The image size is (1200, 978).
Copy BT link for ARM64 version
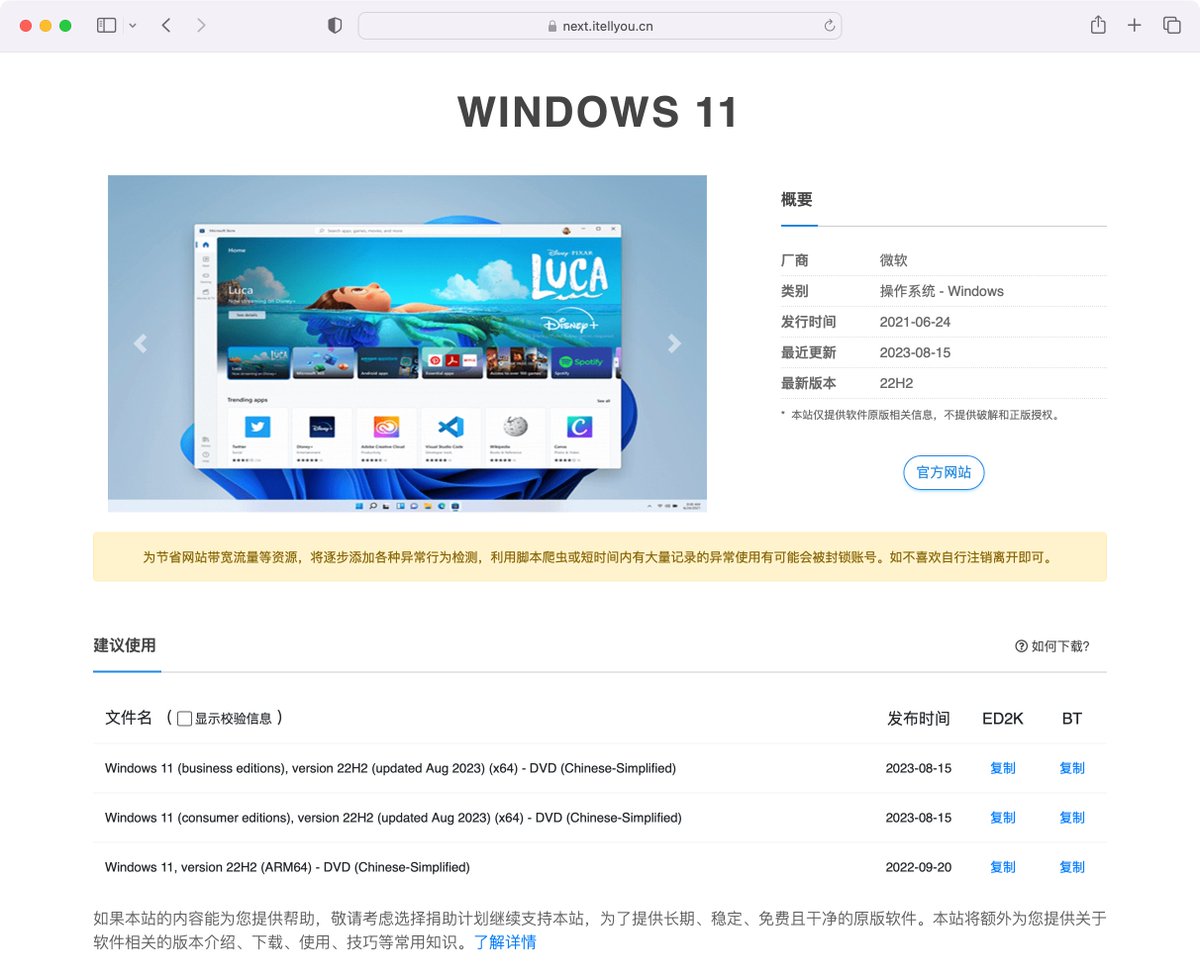1072,867
